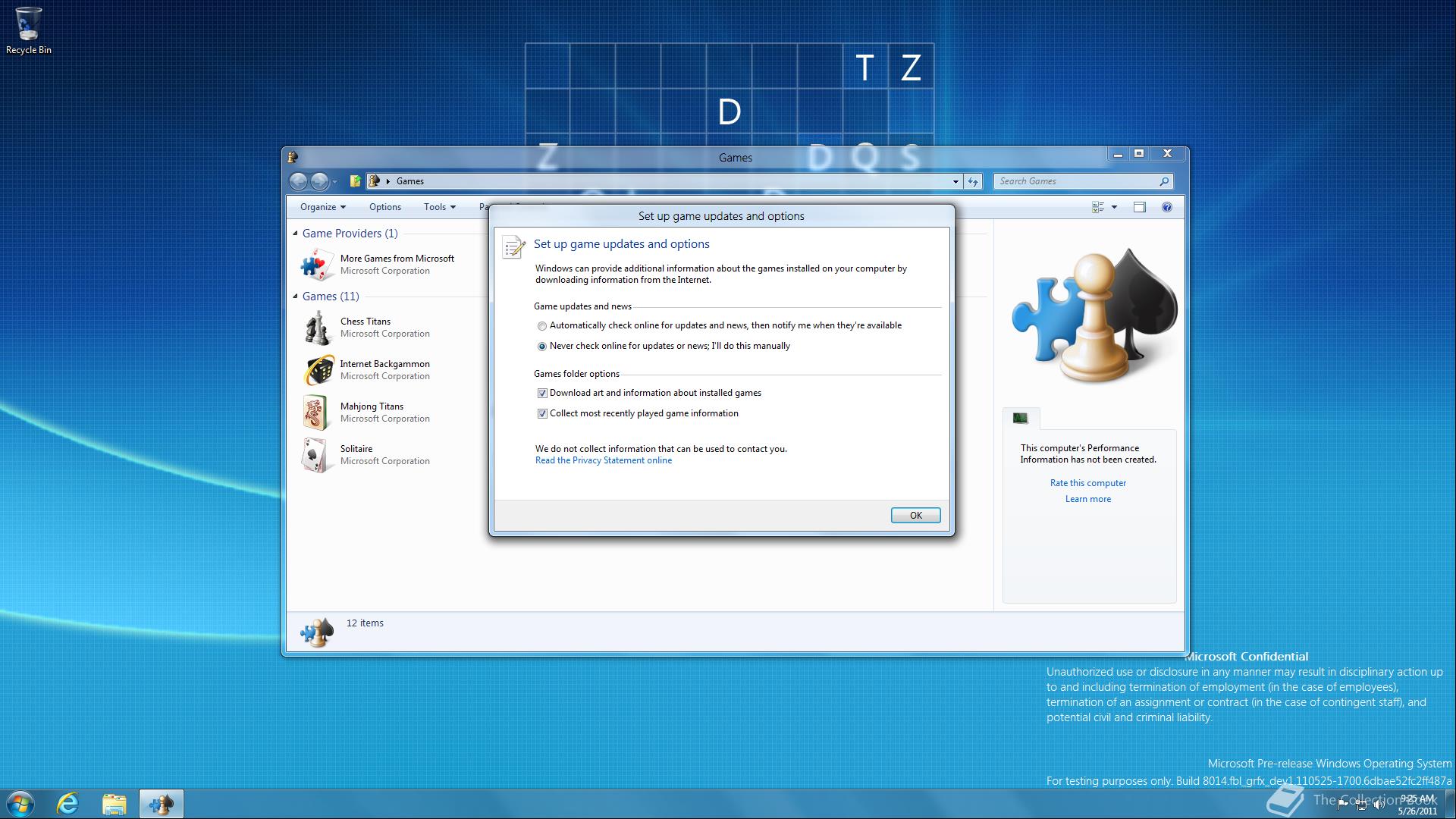Open the Tools dropdown menu
Image resolution: width=1456 pixels, height=819 pixels.
point(439,207)
